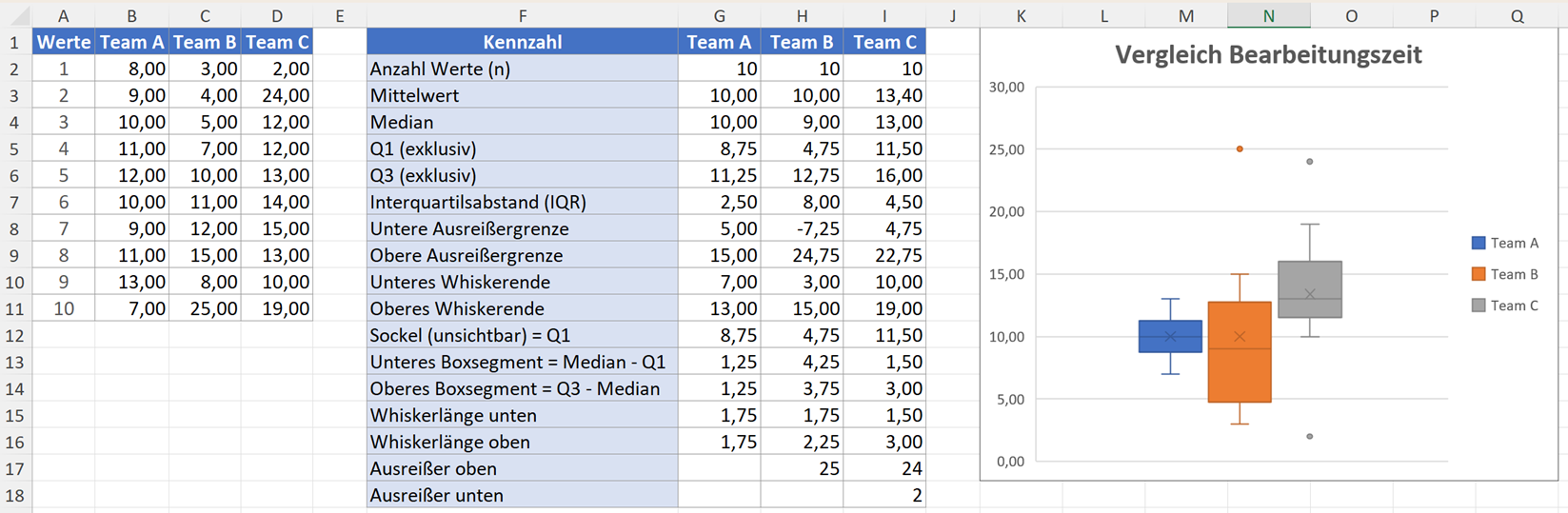Image resolution: width=1568 pixels, height=513 pixels.
Task: Select the gray Team C legend entry
Action: tap(1505, 306)
